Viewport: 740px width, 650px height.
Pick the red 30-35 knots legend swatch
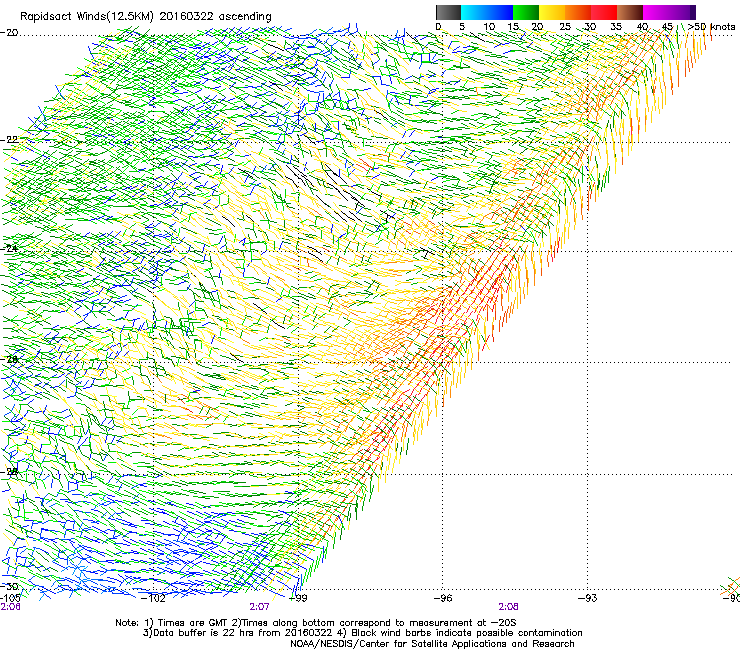[x=604, y=12]
